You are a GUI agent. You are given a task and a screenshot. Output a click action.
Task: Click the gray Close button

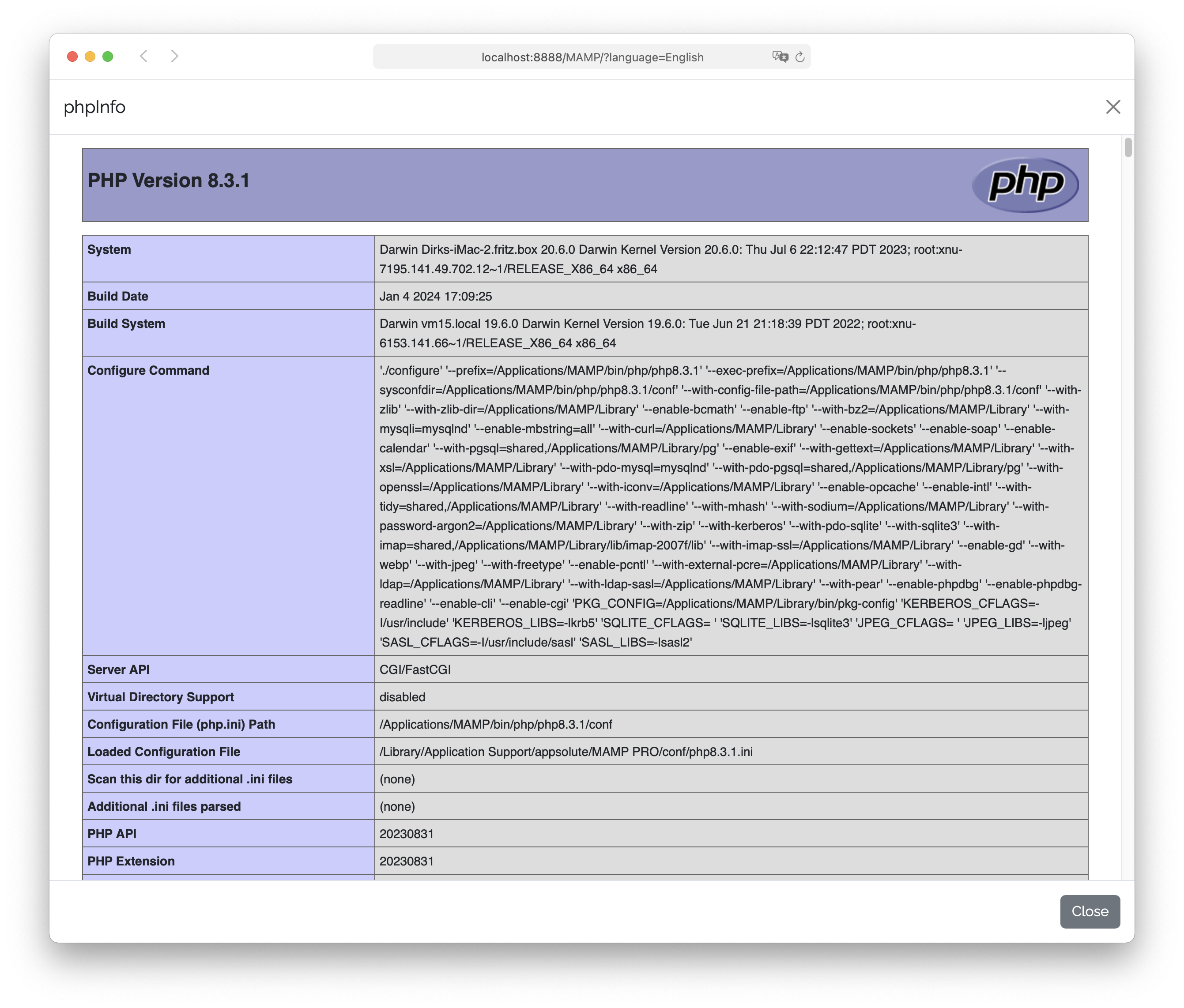(x=1090, y=911)
